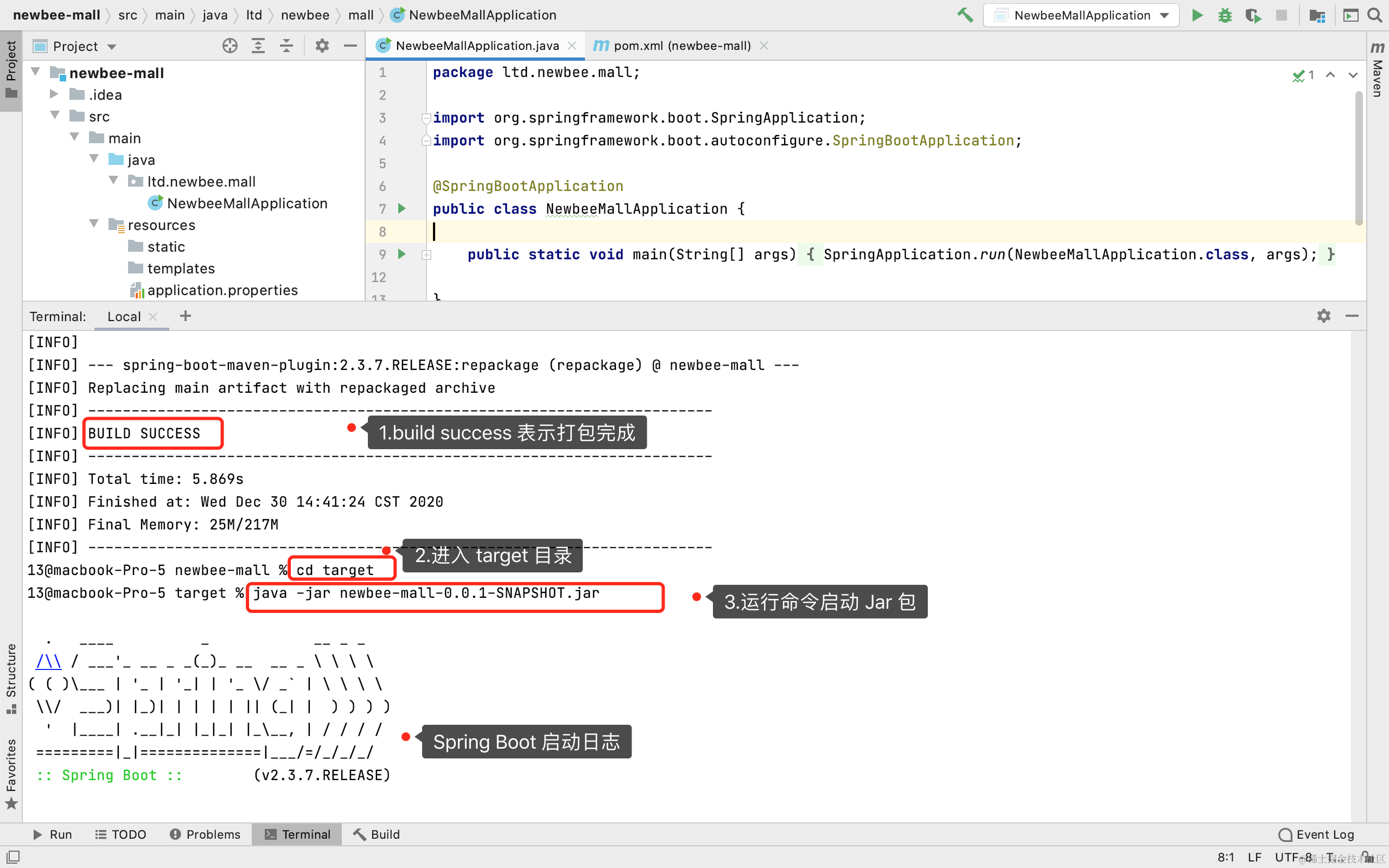1389x868 pixels.
Task: Select Opened File in Project view
Action: tap(229, 46)
